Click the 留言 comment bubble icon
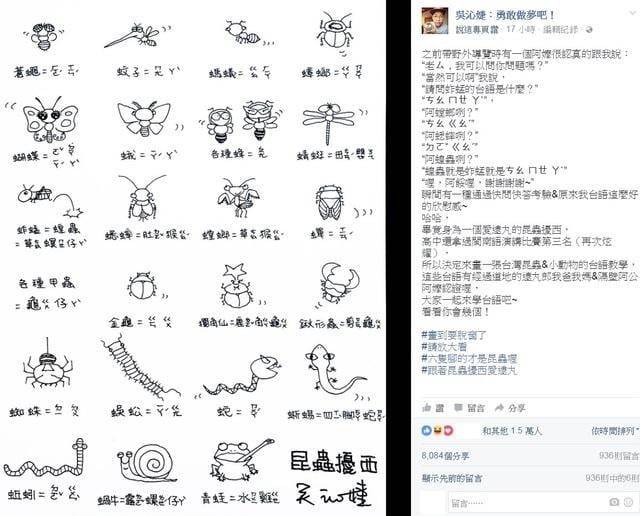640x516 pixels. (458, 407)
